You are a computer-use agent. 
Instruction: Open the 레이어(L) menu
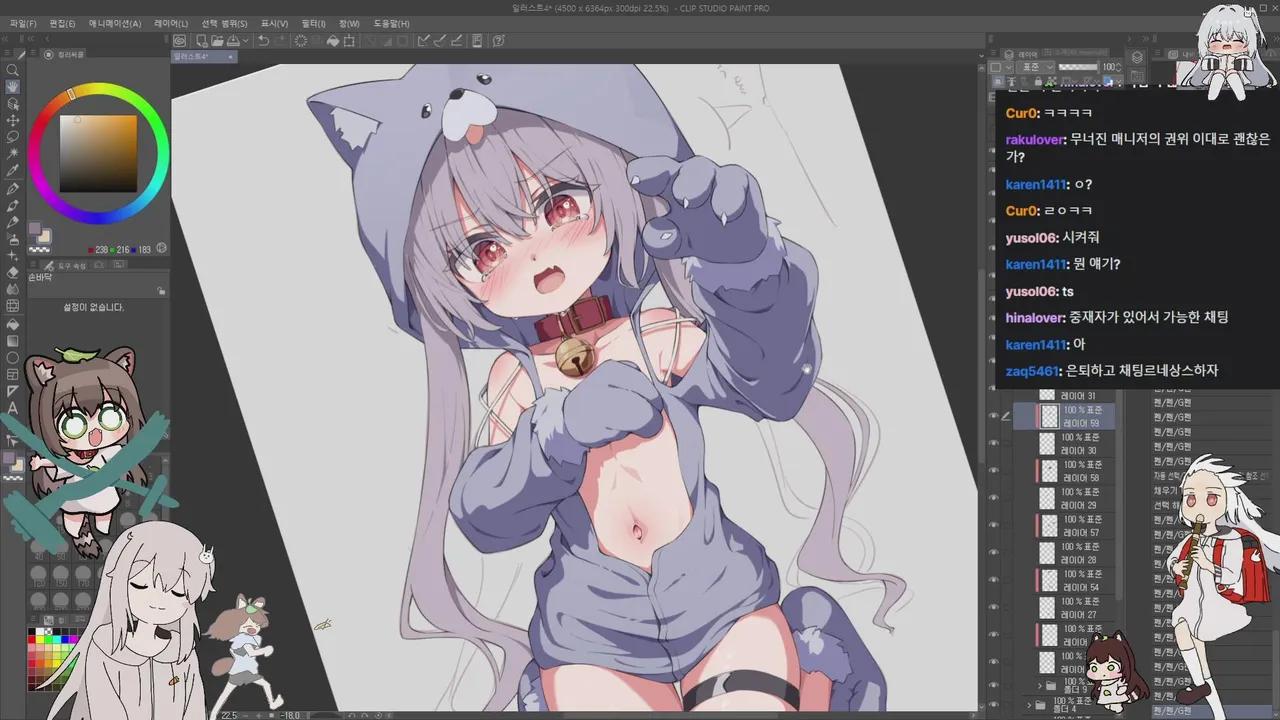click(x=171, y=23)
